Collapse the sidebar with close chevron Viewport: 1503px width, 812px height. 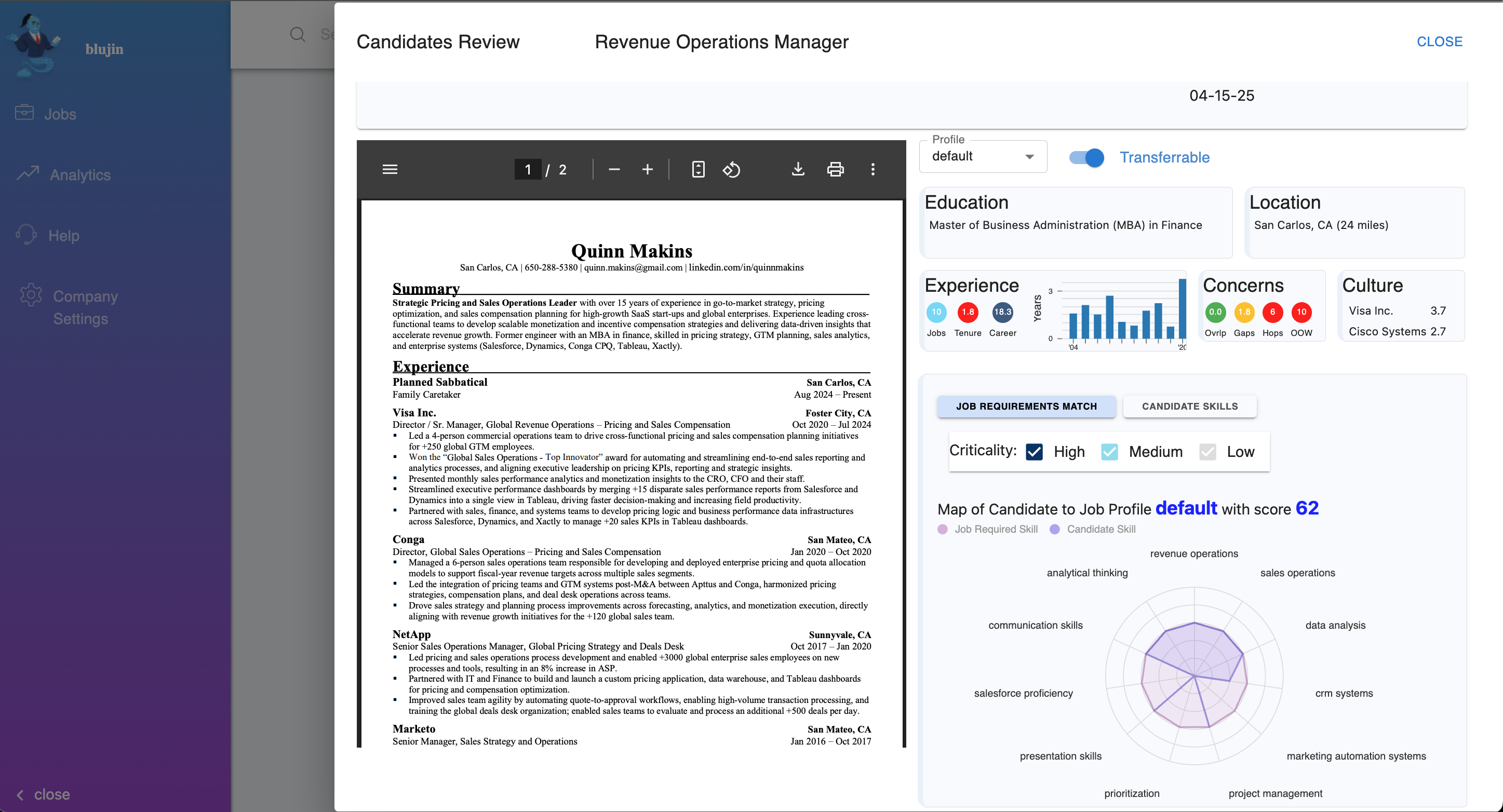[x=21, y=794]
